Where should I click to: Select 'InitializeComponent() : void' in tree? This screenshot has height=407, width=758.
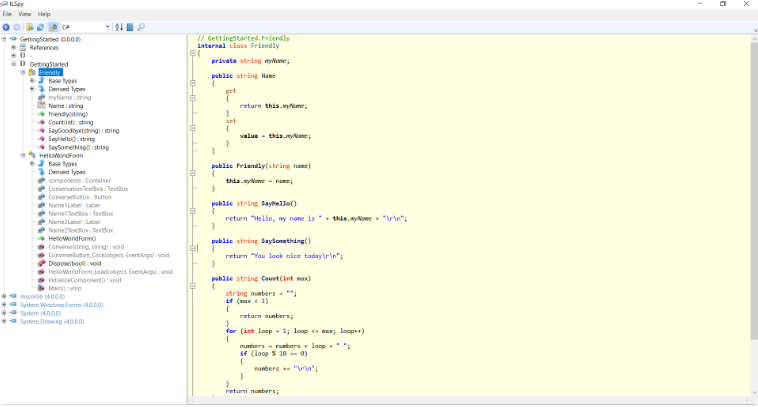[x=85, y=280]
